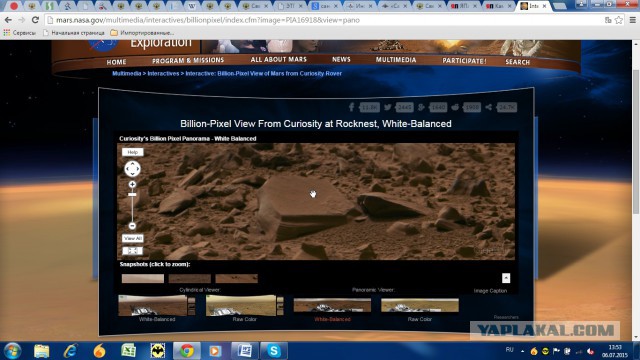Screen dimensions: 640x360
Task: Open the Импортированные bookmarks folder
Action: pyautogui.click(x=142, y=33)
